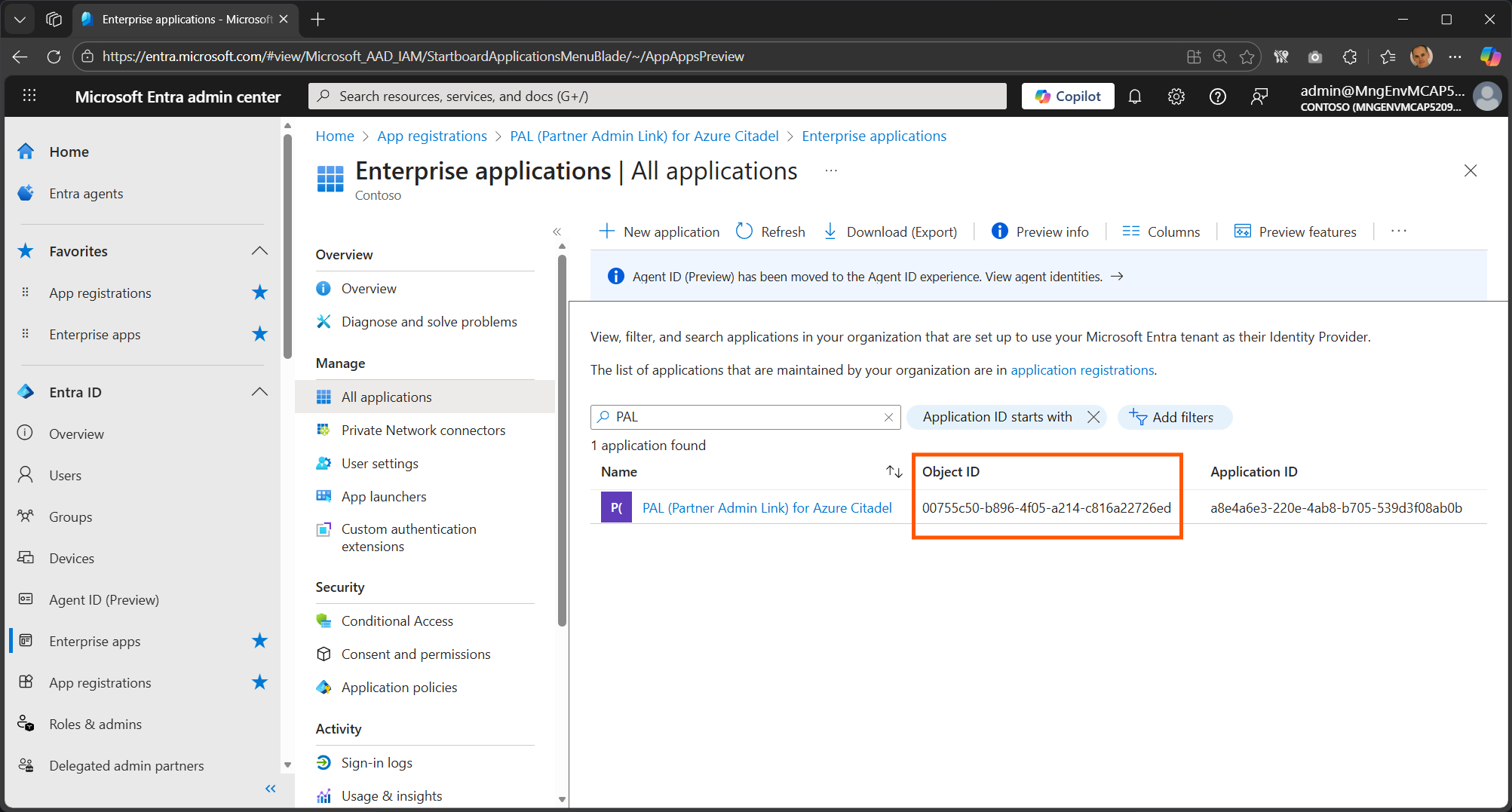
Task: Select the Refresh icon on command bar
Action: click(x=744, y=231)
